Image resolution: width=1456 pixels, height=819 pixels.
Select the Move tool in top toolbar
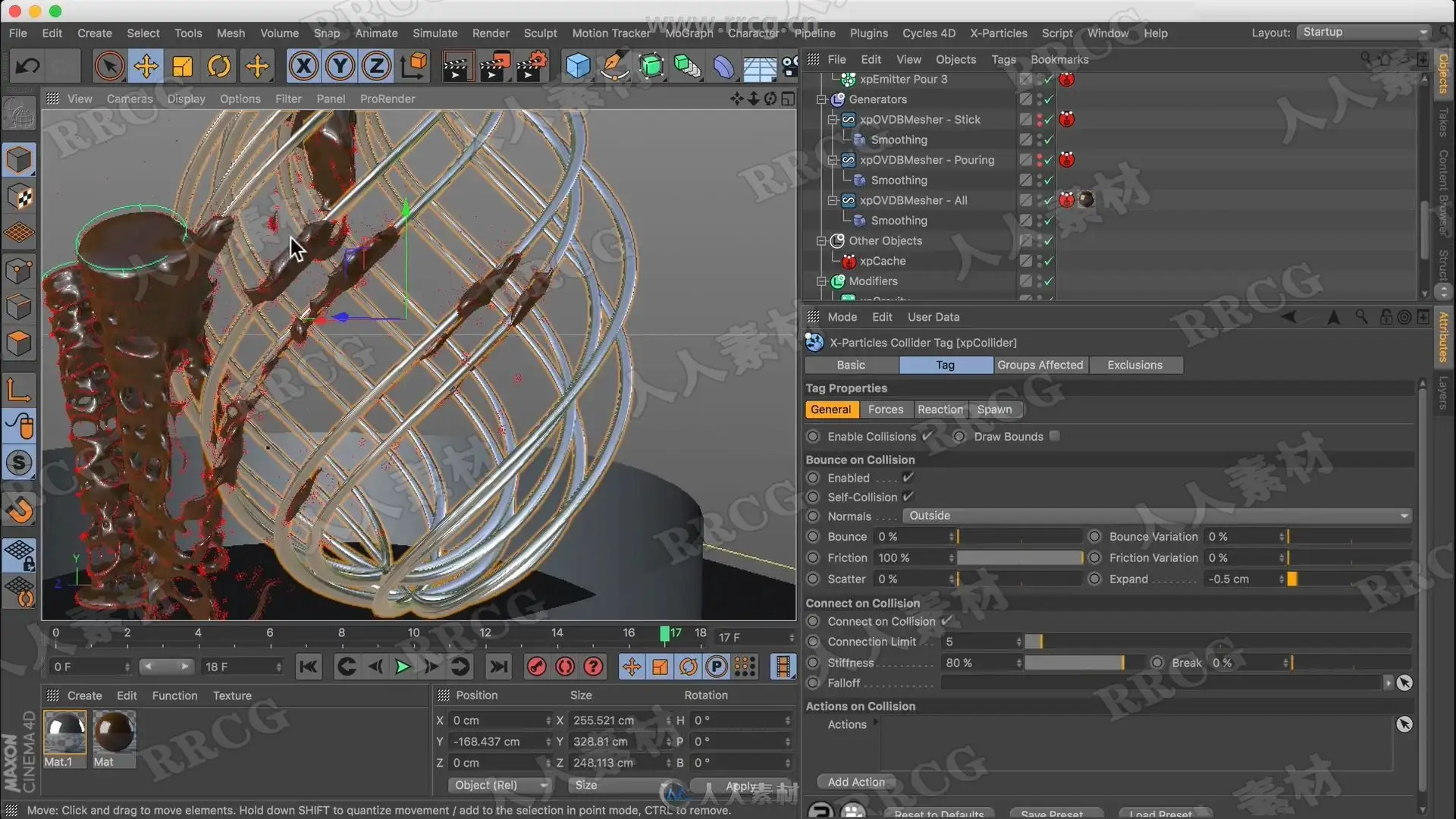point(146,67)
